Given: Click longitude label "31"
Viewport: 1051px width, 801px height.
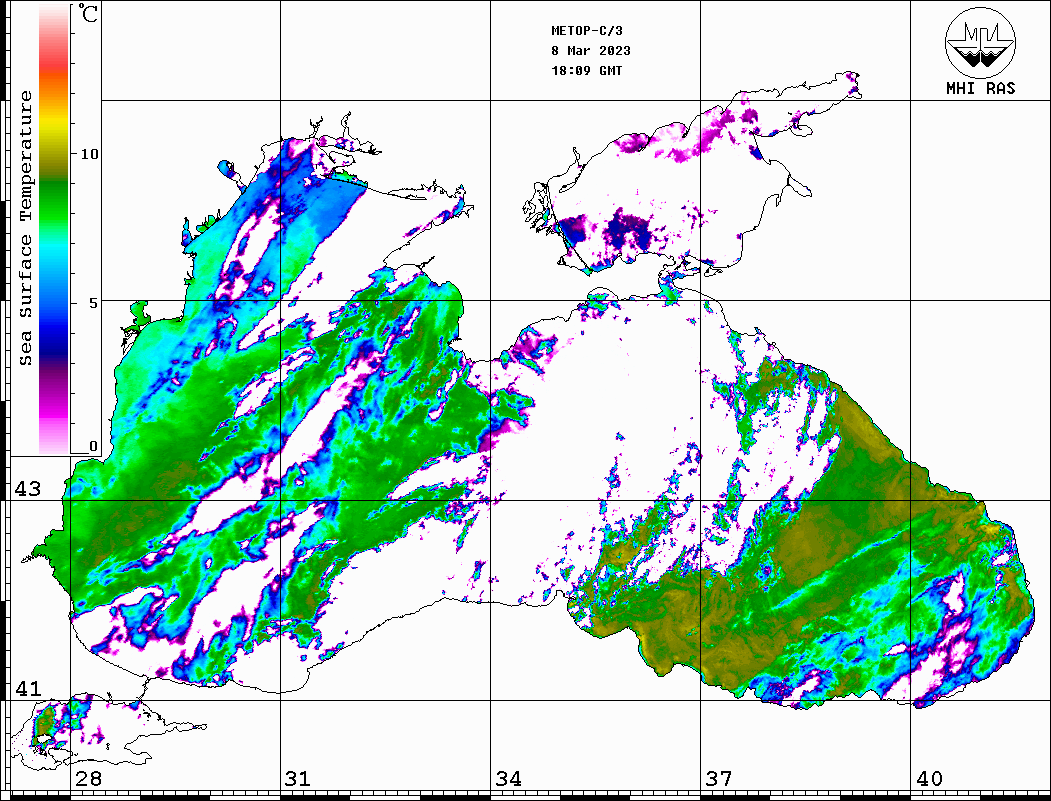Looking at the screenshot, I should click(298, 779).
